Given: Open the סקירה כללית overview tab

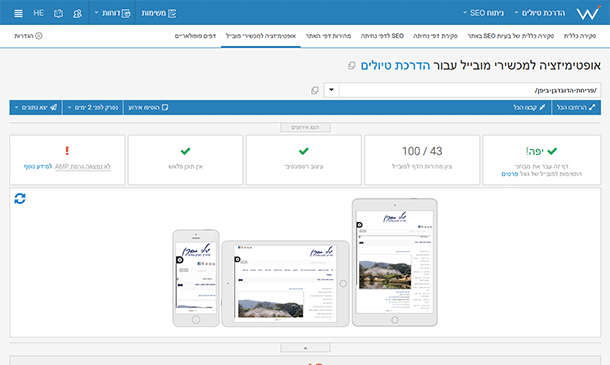Looking at the screenshot, I should point(580,36).
